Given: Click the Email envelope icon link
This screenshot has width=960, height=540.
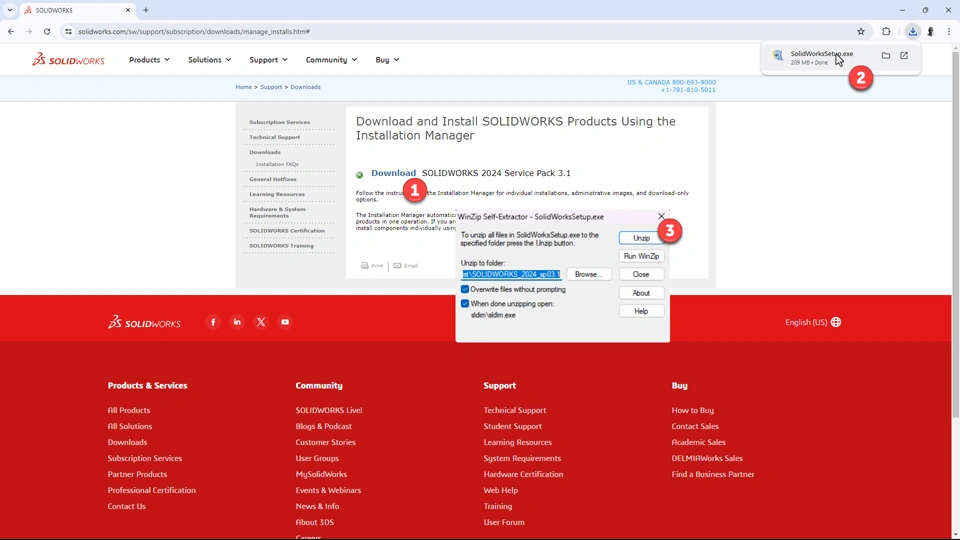Looking at the screenshot, I should point(405,266).
